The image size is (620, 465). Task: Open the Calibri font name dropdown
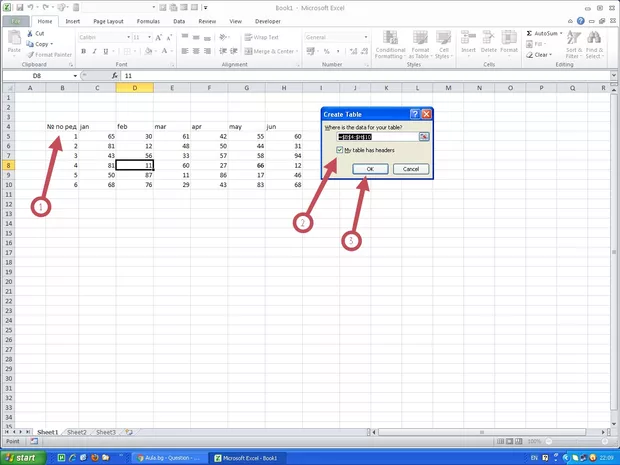coord(129,37)
